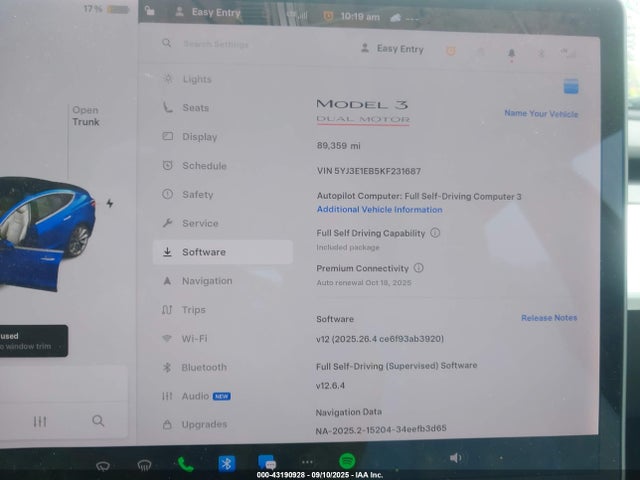The image size is (640, 480).
Task: Open the Audio settings menu
Action: [196, 396]
